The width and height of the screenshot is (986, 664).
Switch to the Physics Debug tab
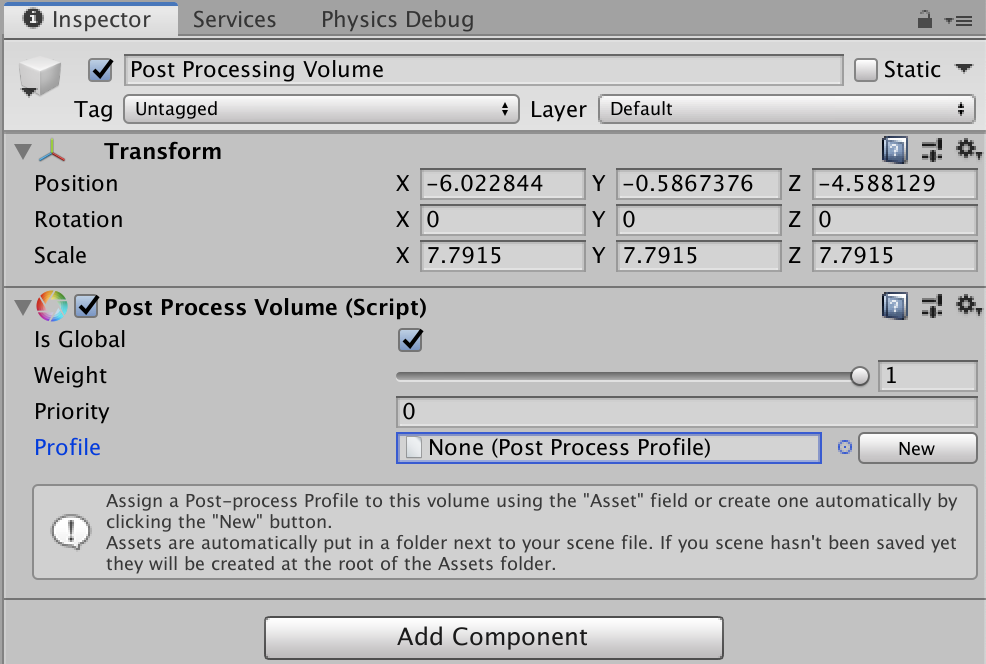[397, 20]
